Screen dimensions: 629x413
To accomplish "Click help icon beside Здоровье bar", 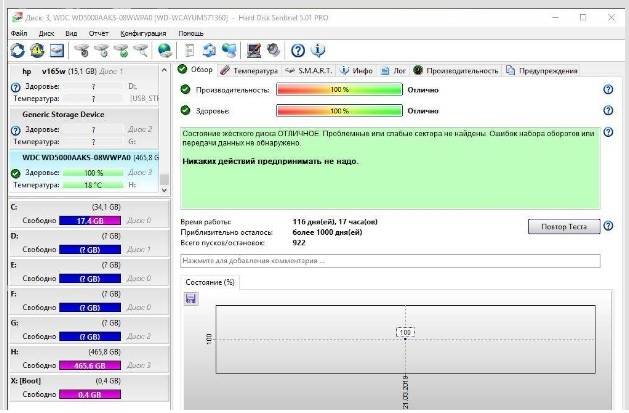I will pos(608,110).
